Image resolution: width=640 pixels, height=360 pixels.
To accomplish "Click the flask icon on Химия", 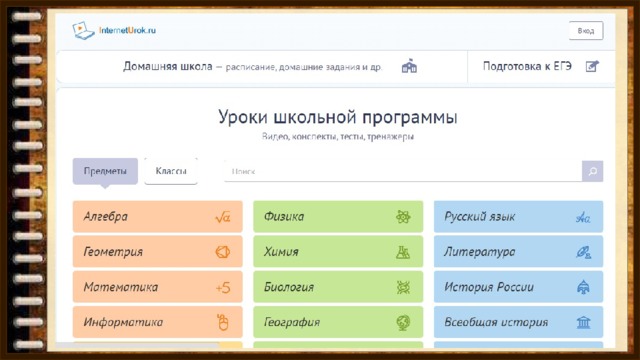I will click(403, 252).
